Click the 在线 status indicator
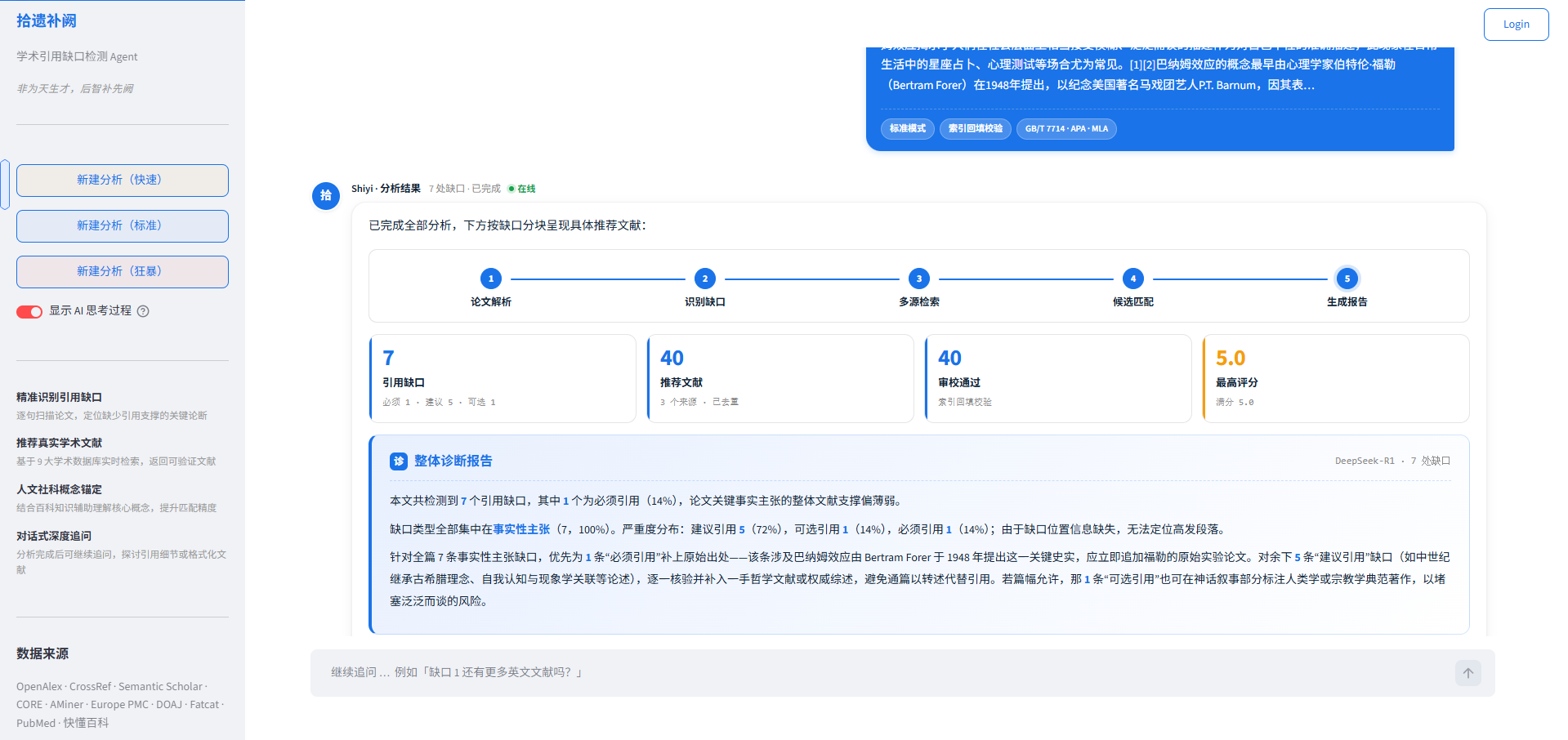 click(521, 189)
